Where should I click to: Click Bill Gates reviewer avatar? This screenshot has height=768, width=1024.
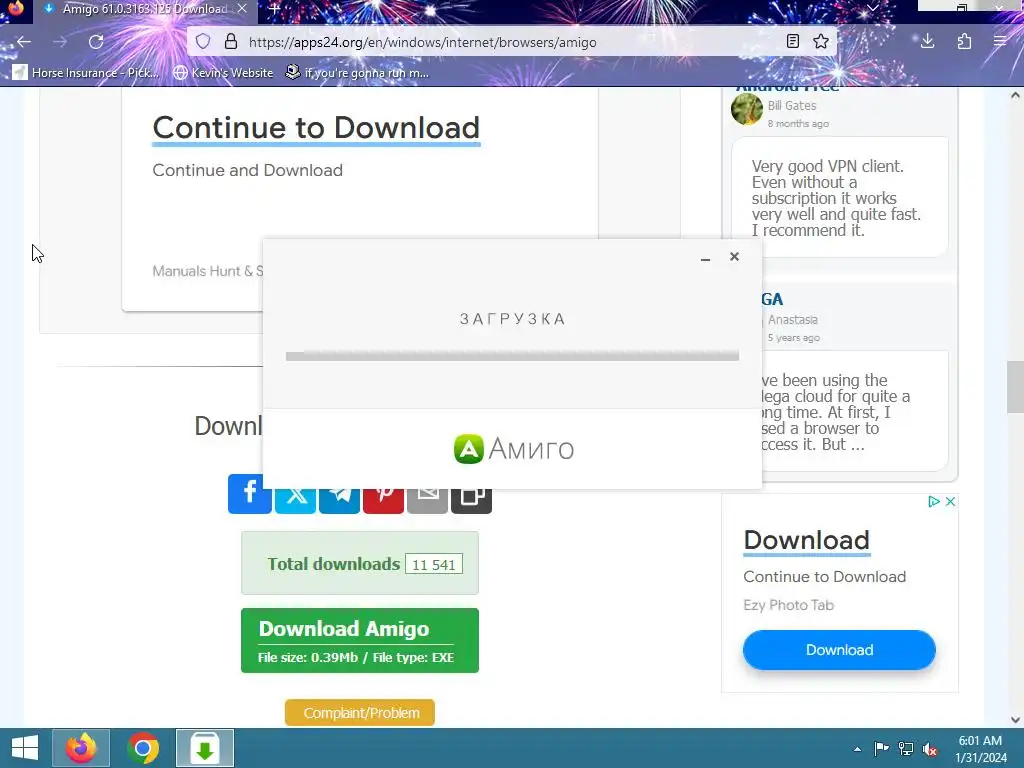pos(746,109)
